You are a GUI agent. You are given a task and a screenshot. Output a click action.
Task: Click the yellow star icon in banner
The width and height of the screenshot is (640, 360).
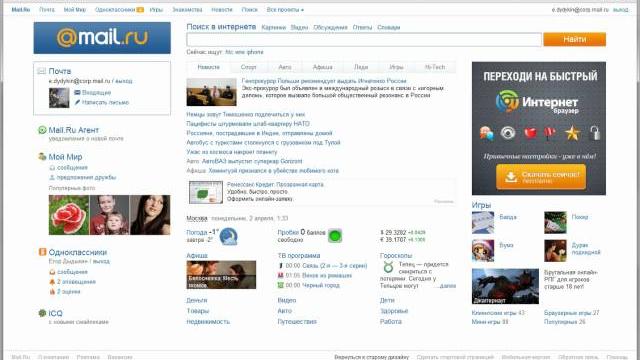(x=572, y=133)
